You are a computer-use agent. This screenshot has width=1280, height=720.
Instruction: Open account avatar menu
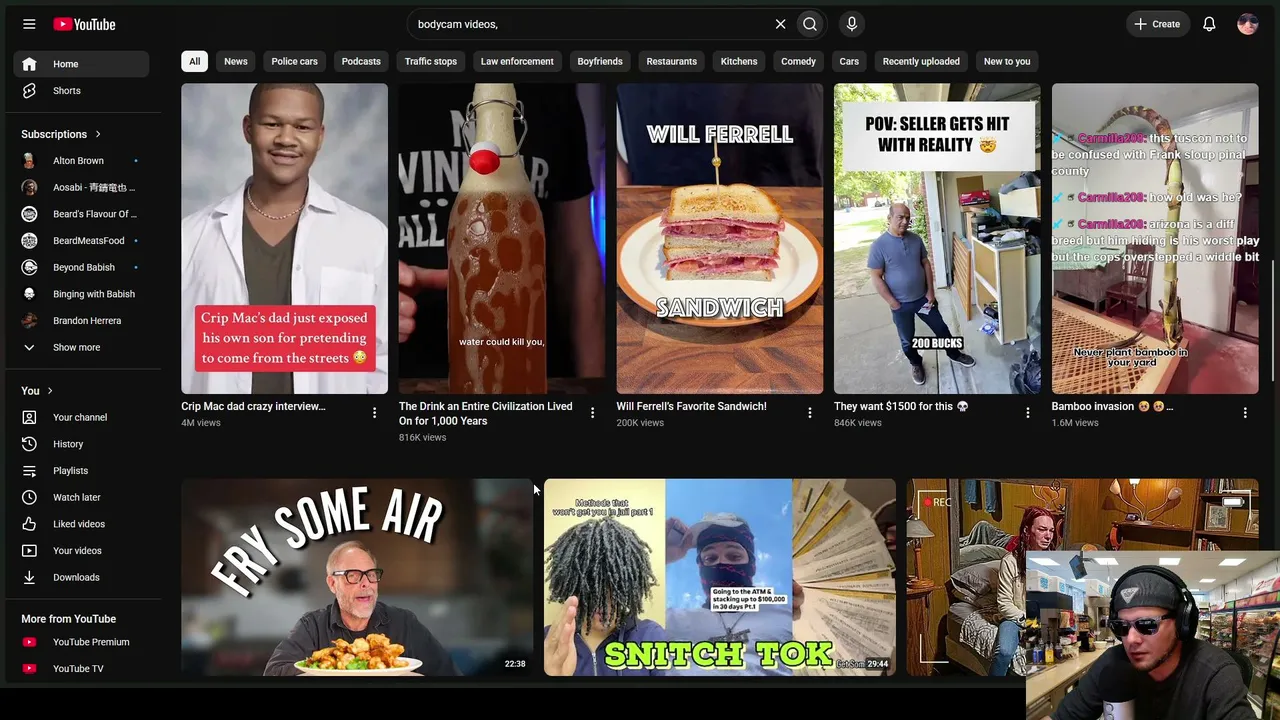[x=1247, y=24]
